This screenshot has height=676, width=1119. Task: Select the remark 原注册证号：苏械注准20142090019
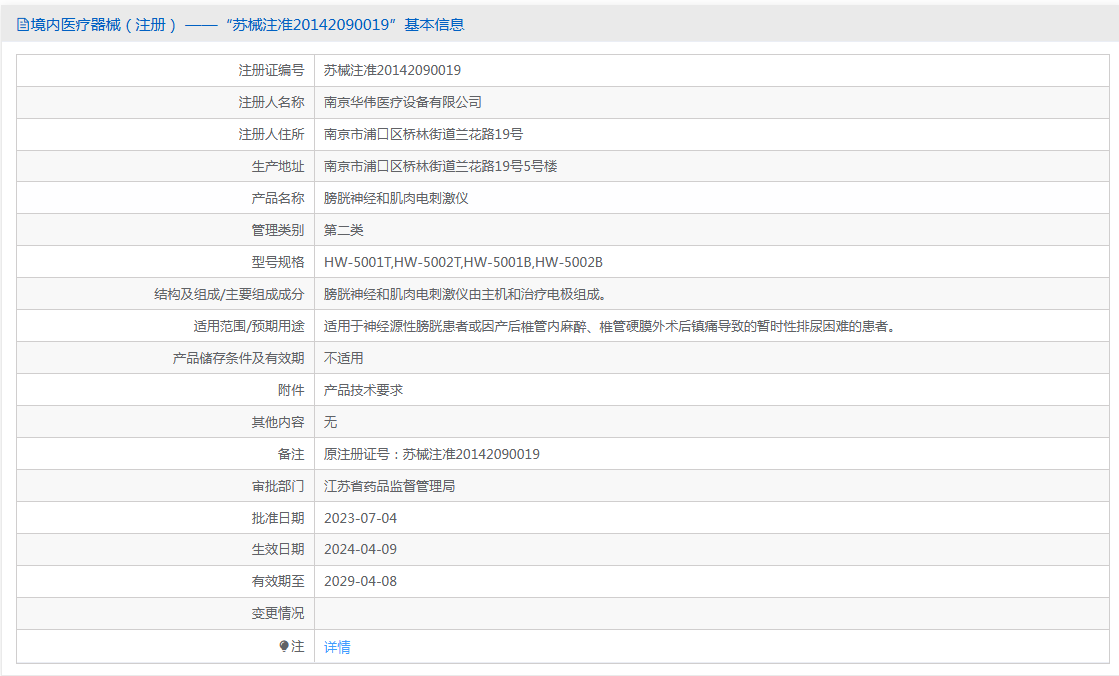pyautogui.click(x=432, y=454)
